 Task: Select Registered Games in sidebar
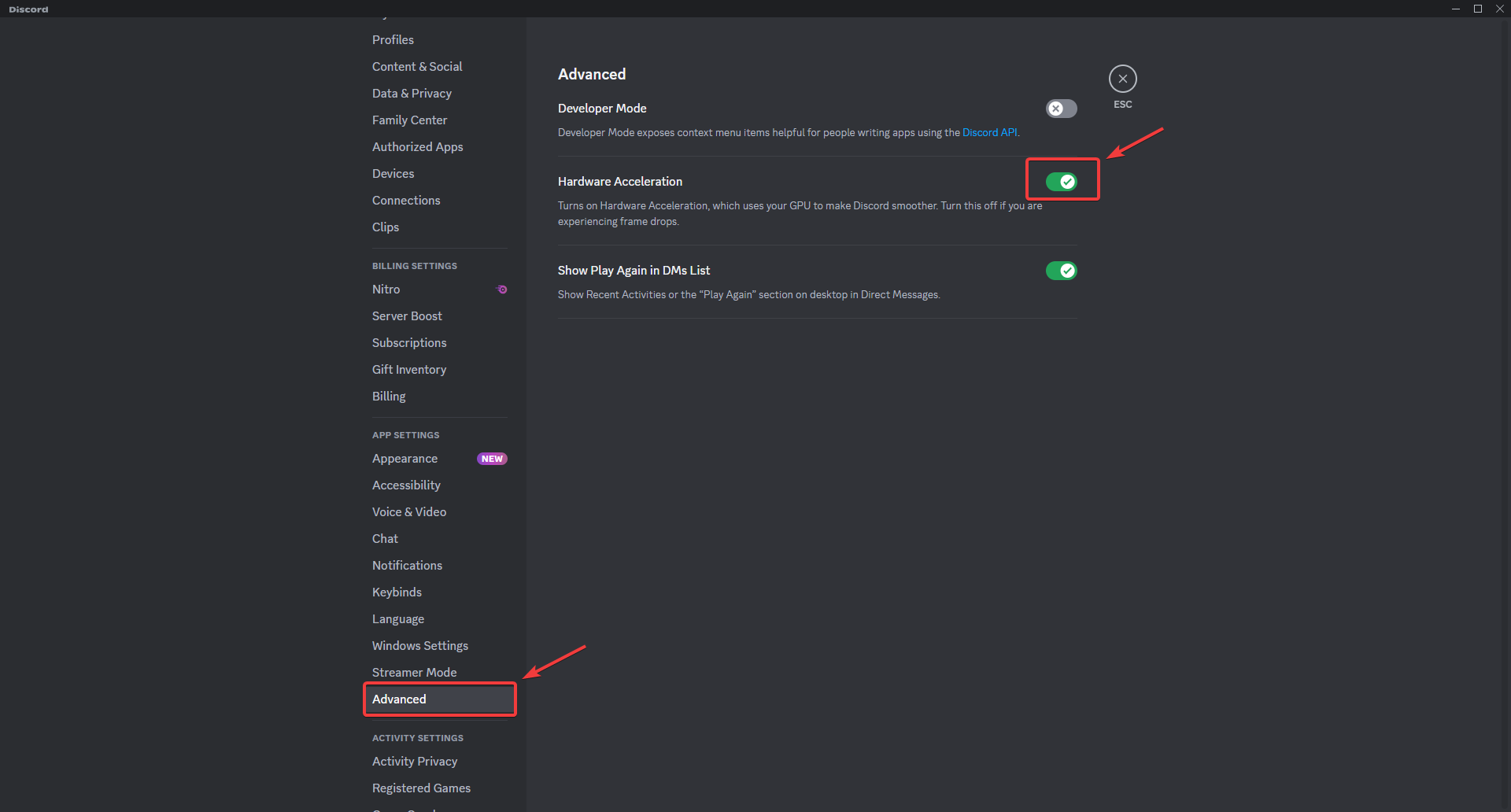tap(421, 788)
